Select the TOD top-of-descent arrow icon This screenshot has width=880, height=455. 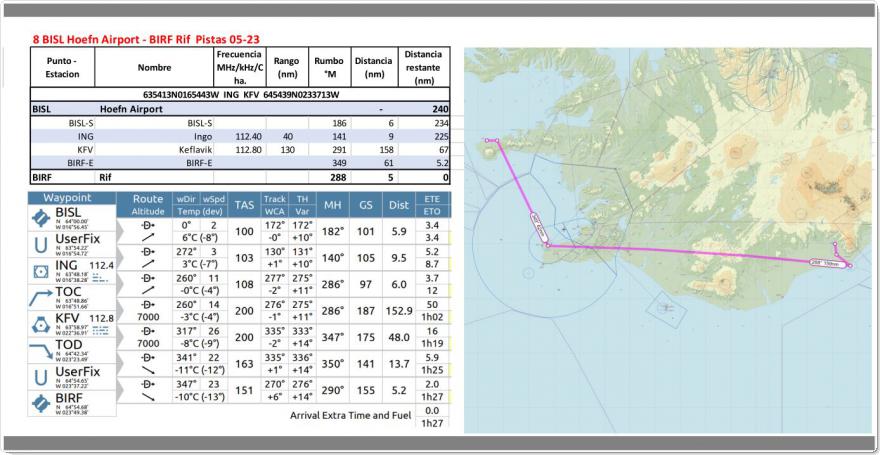41,351
